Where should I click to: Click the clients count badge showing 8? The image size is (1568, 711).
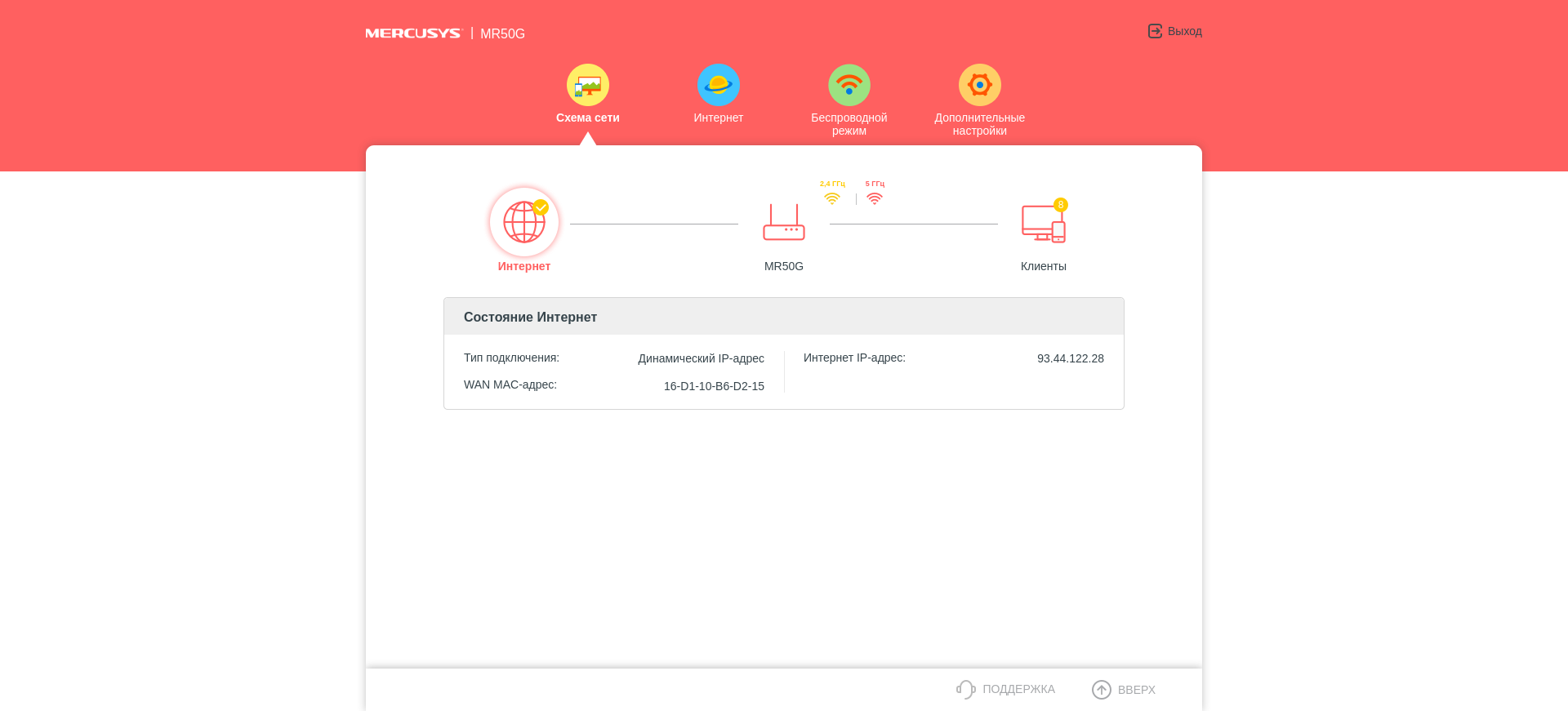point(1061,205)
